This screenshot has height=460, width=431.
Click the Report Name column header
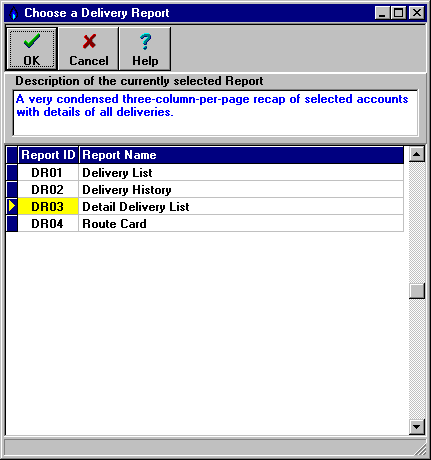(x=241, y=155)
